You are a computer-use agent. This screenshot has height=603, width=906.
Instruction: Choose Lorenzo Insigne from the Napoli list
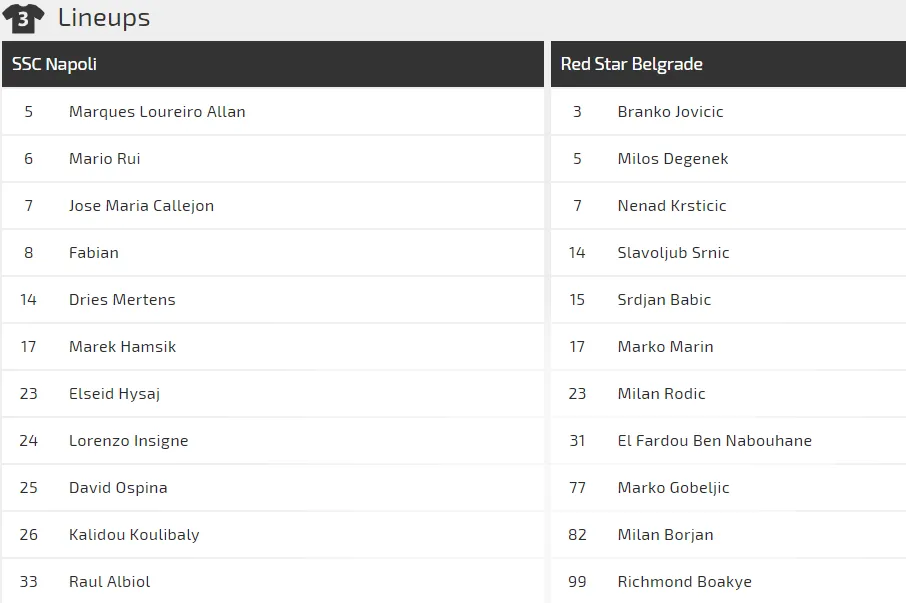128,441
